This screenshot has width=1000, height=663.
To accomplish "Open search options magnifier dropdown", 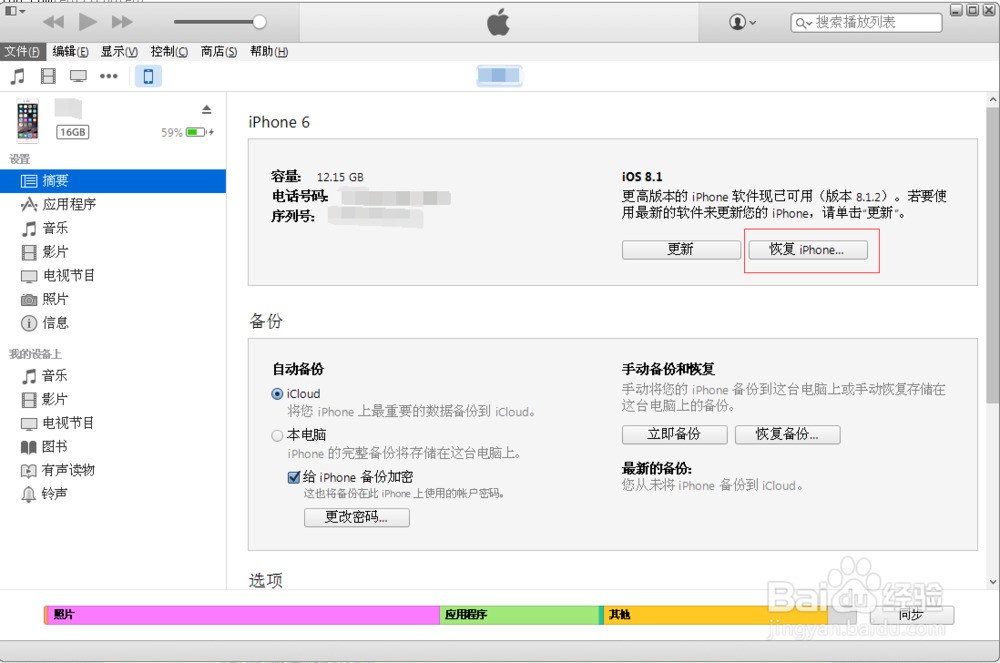I will pos(804,24).
